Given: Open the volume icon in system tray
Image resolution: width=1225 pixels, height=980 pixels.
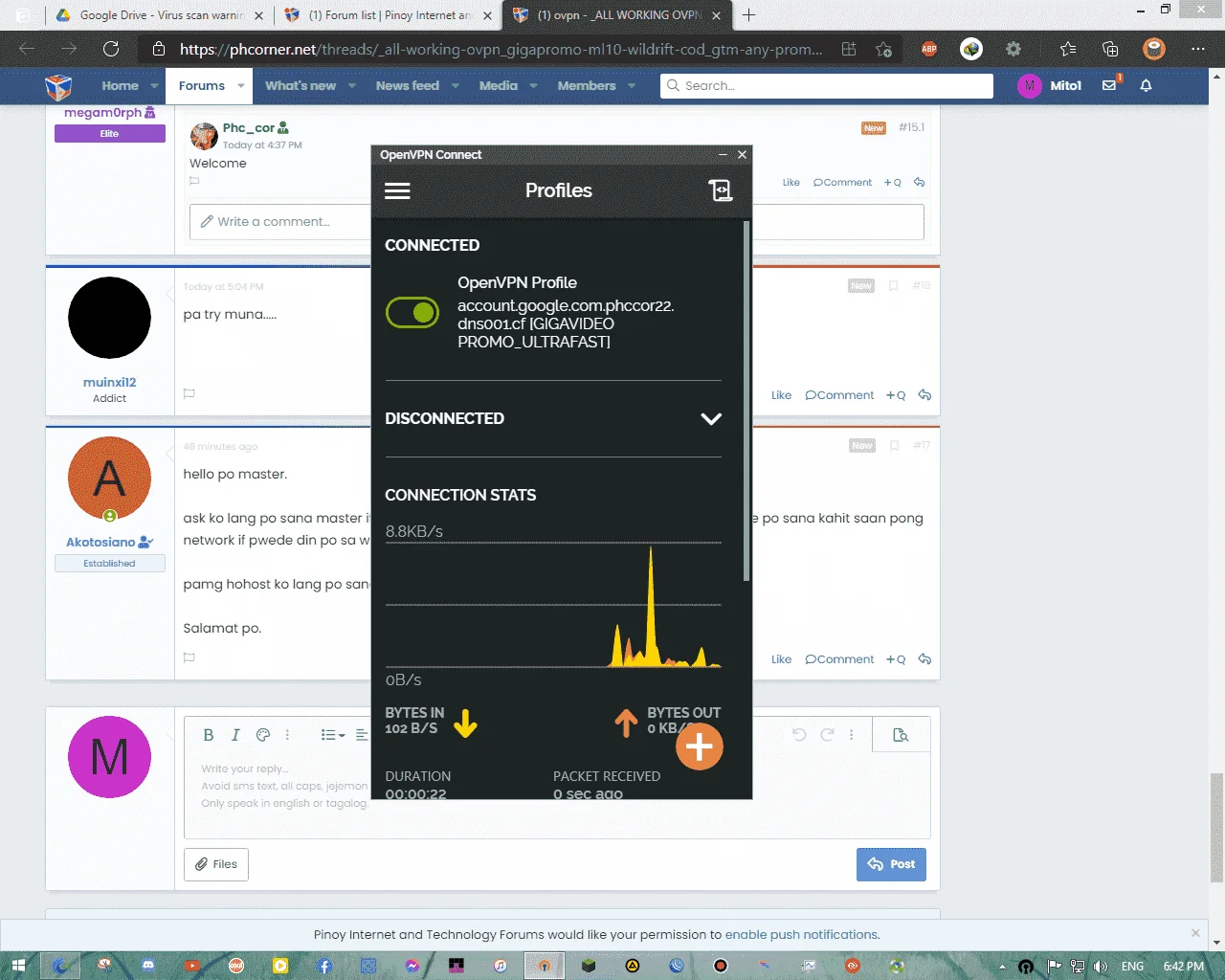Looking at the screenshot, I should [x=1101, y=967].
